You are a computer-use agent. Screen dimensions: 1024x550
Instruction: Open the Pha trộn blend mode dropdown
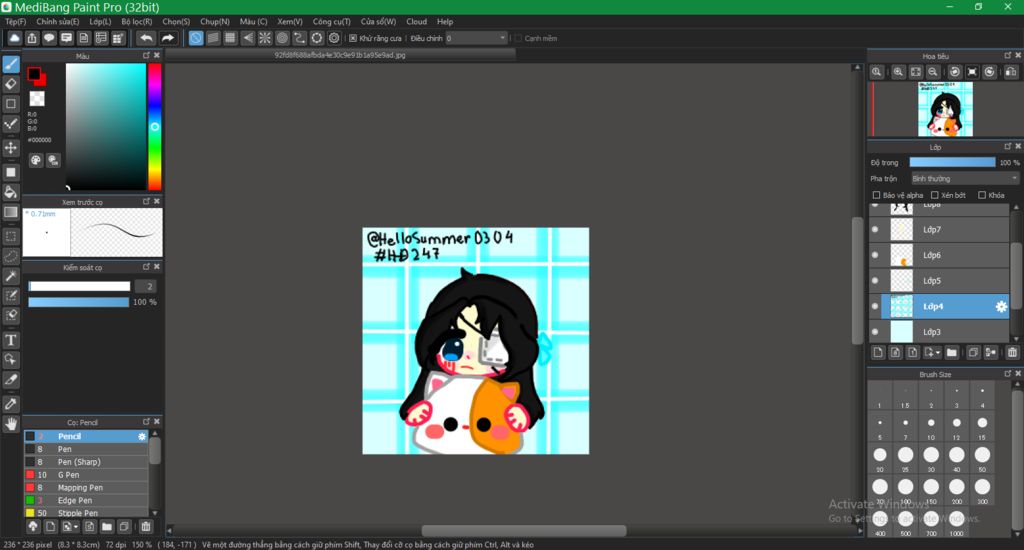coord(965,178)
